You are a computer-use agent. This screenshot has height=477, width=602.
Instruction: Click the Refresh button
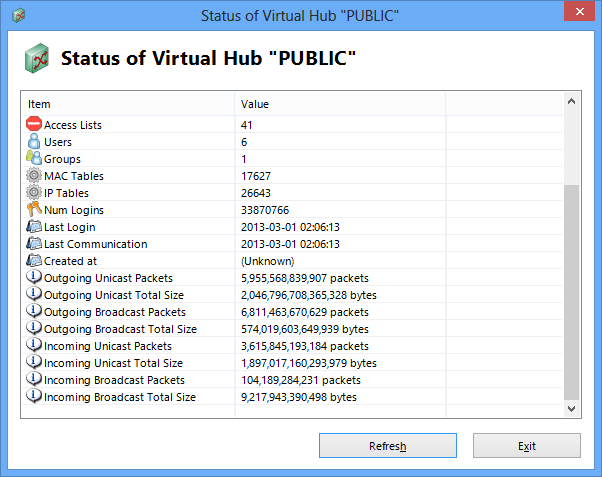click(388, 446)
